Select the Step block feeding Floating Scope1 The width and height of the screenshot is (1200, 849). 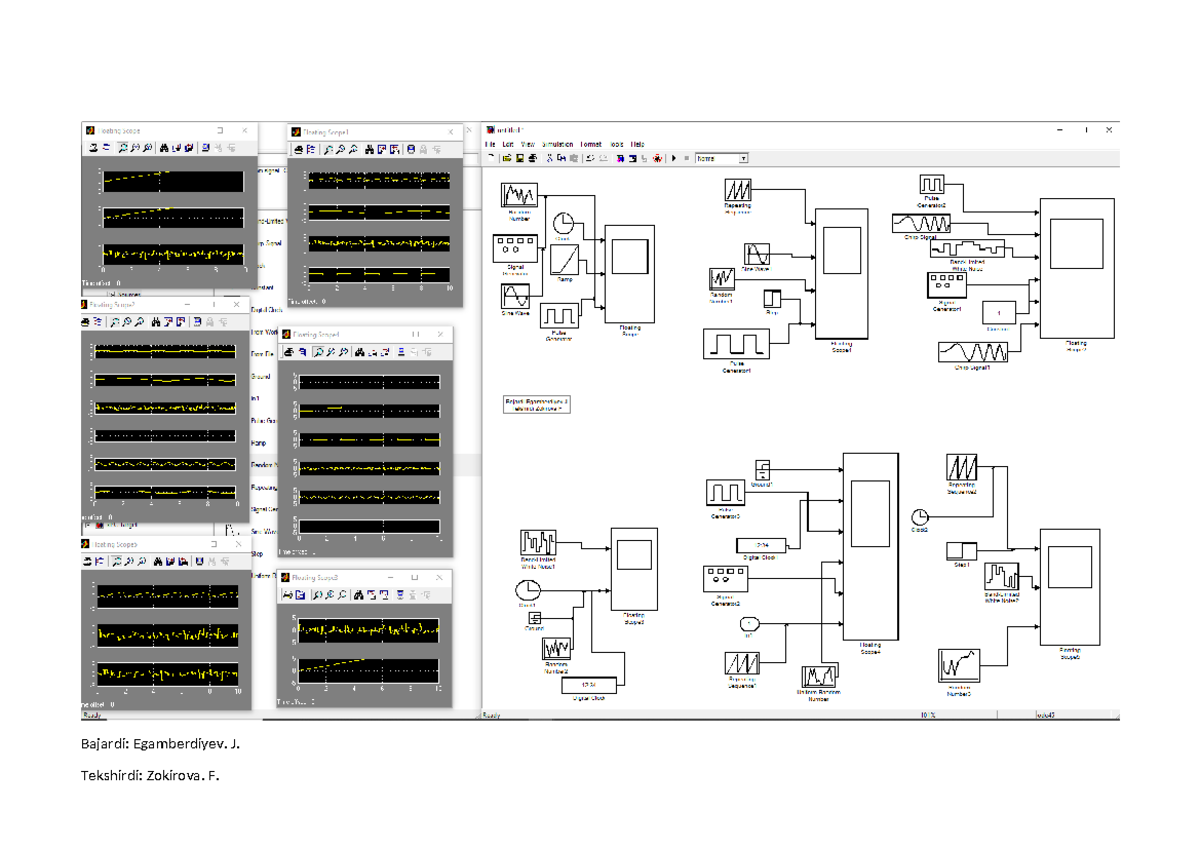click(771, 301)
